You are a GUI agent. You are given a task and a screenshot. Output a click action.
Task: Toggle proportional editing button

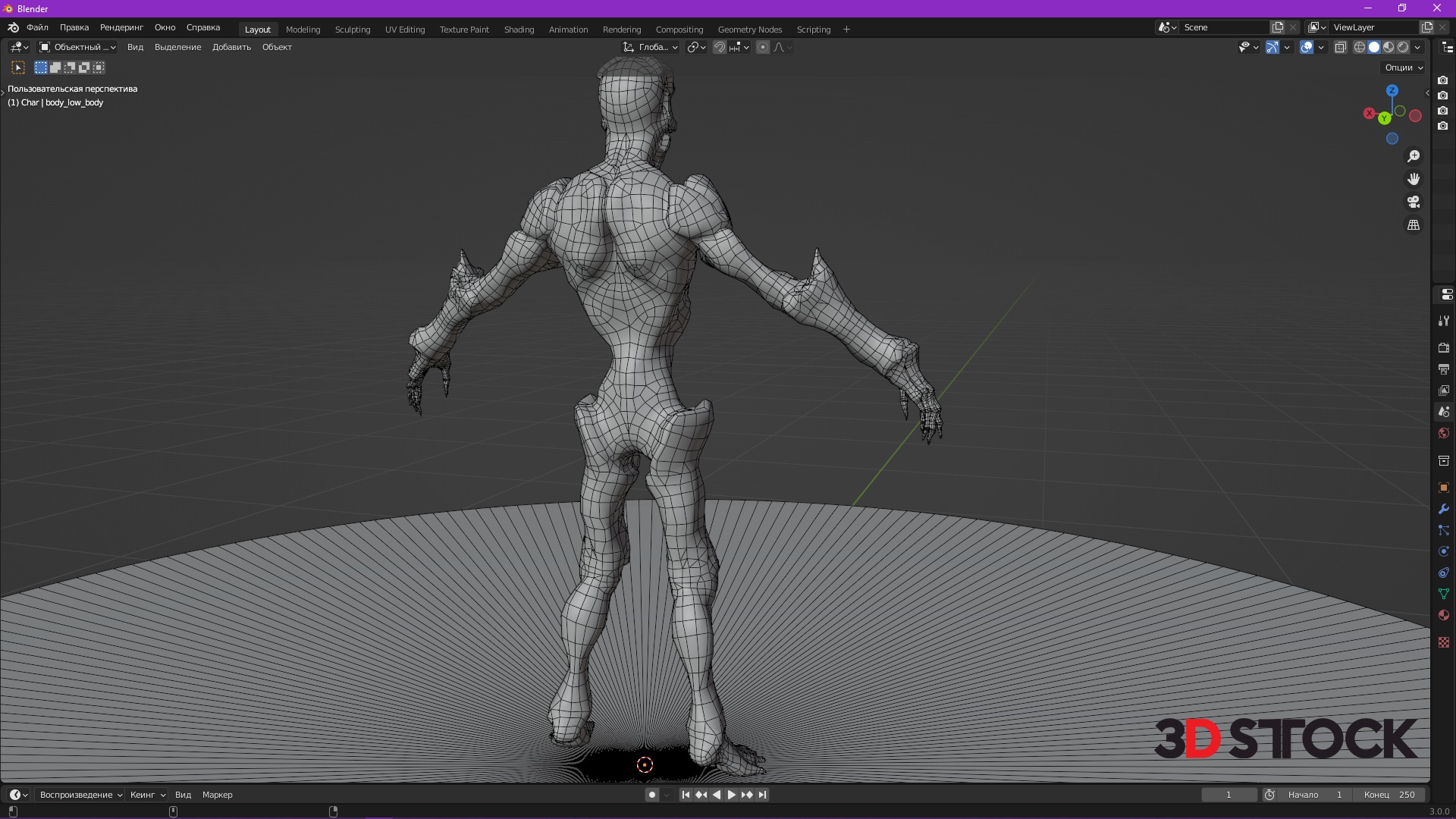(x=763, y=47)
